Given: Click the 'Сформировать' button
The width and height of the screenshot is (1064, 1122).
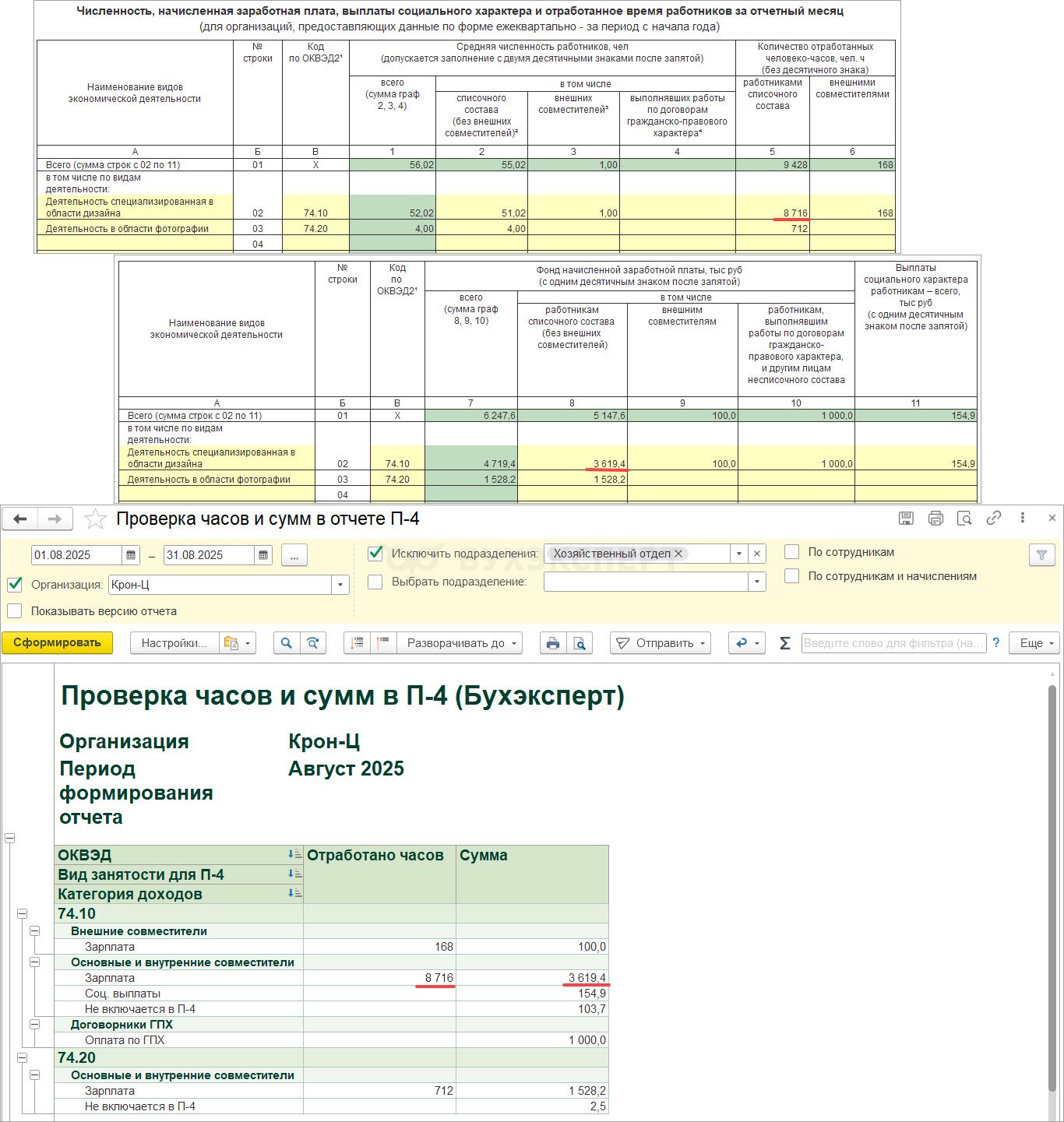Looking at the screenshot, I should [x=57, y=643].
